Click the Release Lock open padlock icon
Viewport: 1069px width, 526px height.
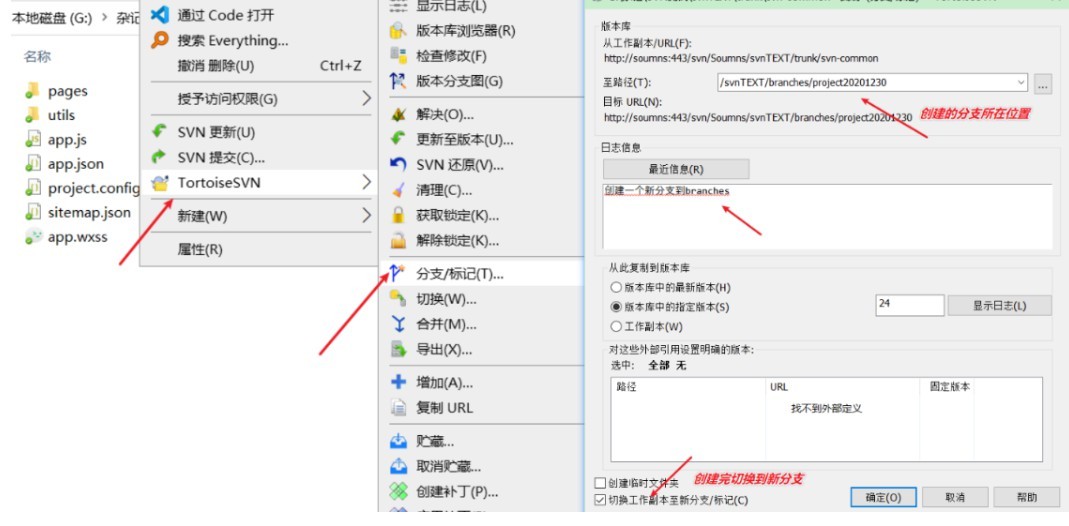(x=397, y=241)
